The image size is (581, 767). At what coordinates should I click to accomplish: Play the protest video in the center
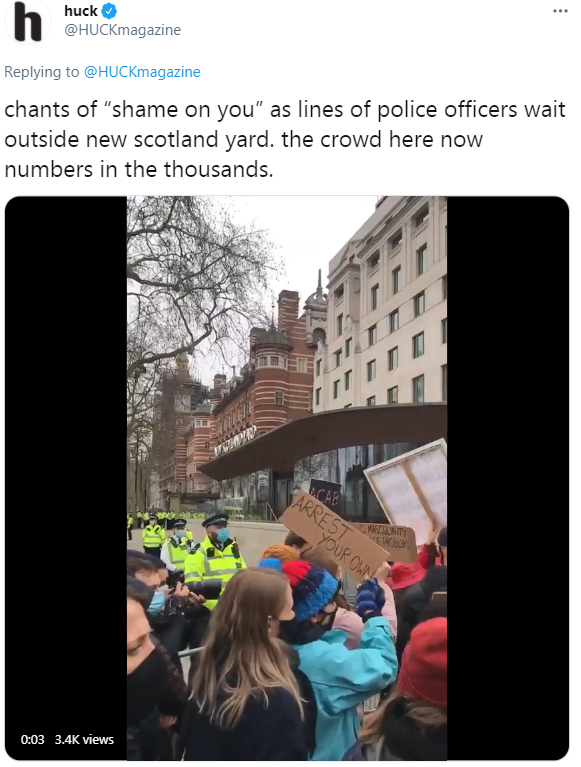click(x=287, y=478)
